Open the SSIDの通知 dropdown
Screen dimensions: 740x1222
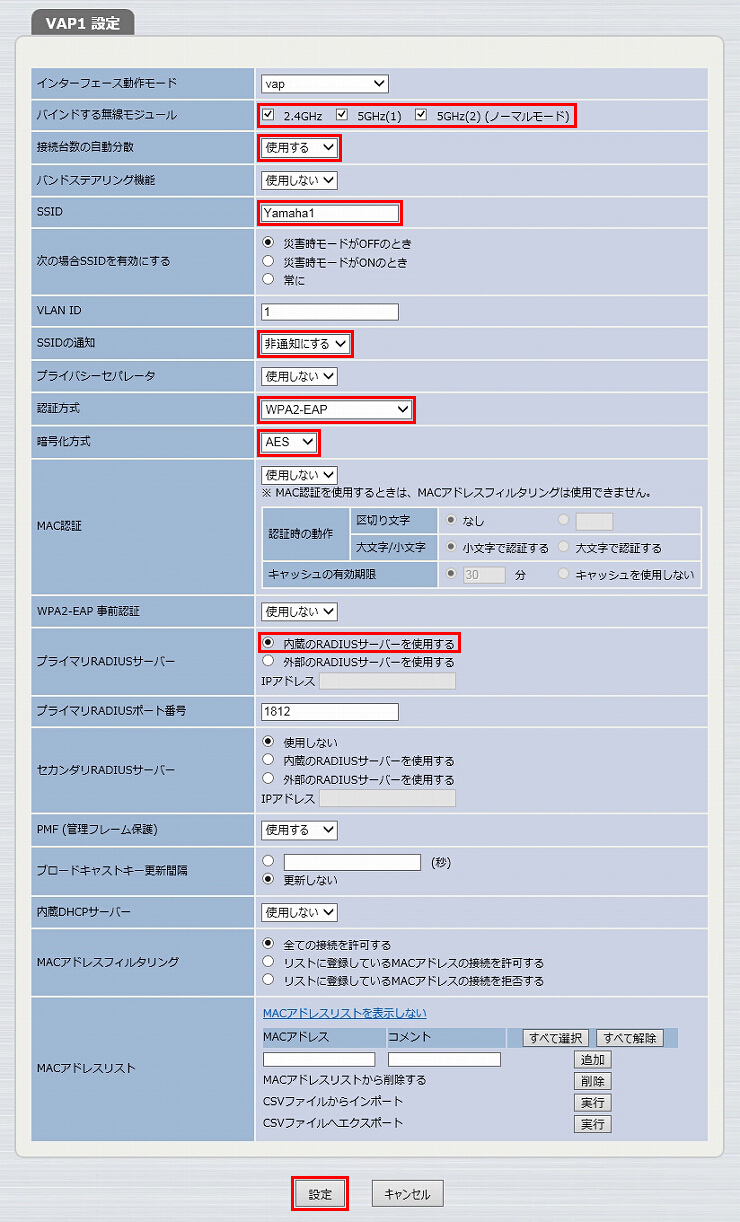pyautogui.click(x=305, y=344)
